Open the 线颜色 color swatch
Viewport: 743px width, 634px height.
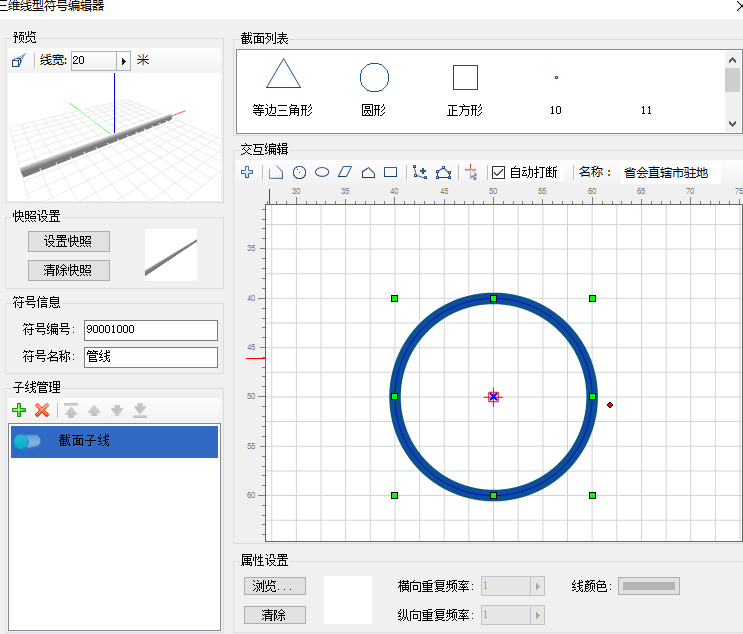pos(649,586)
